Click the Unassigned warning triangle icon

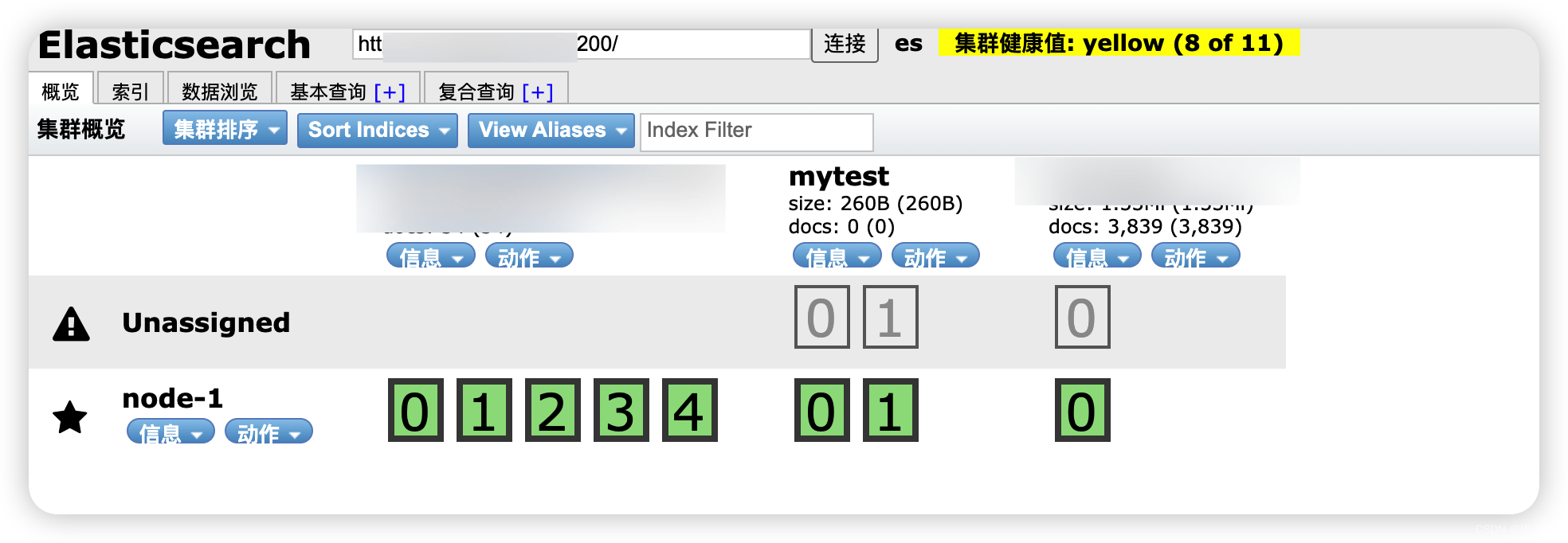(x=71, y=324)
